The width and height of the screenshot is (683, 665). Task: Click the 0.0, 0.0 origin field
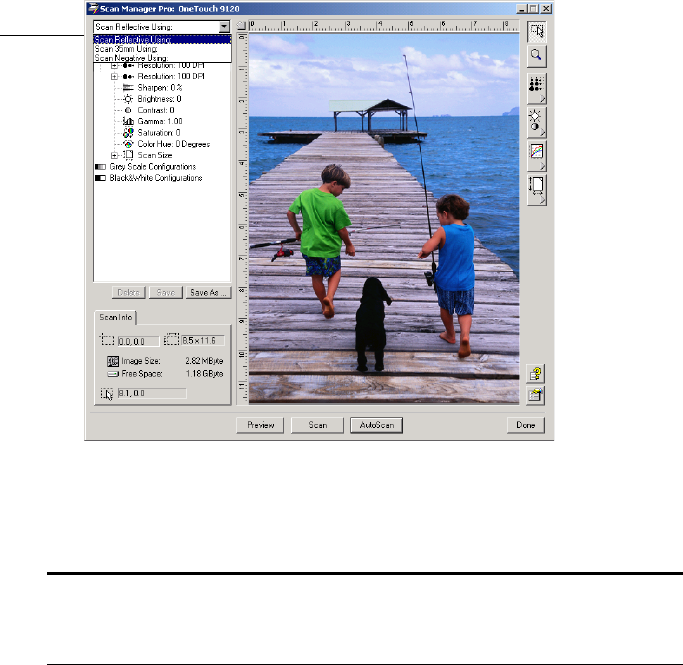pos(139,341)
